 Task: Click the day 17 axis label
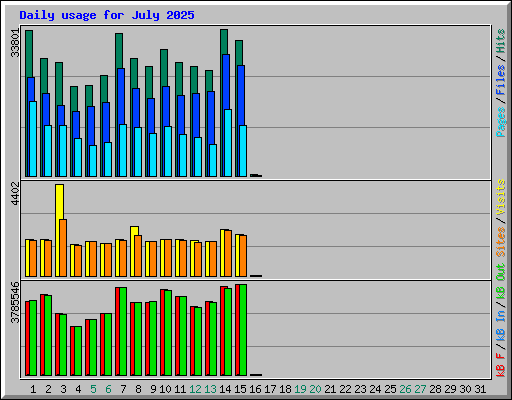pyautogui.click(x=270, y=389)
